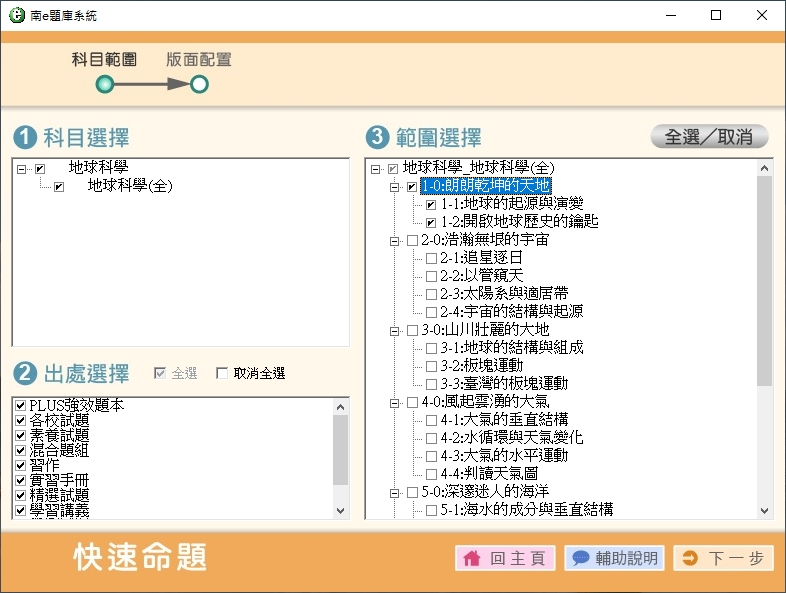Click the home icon on 回主頁 button
Viewport: 786px width, 593px height.
[472, 558]
